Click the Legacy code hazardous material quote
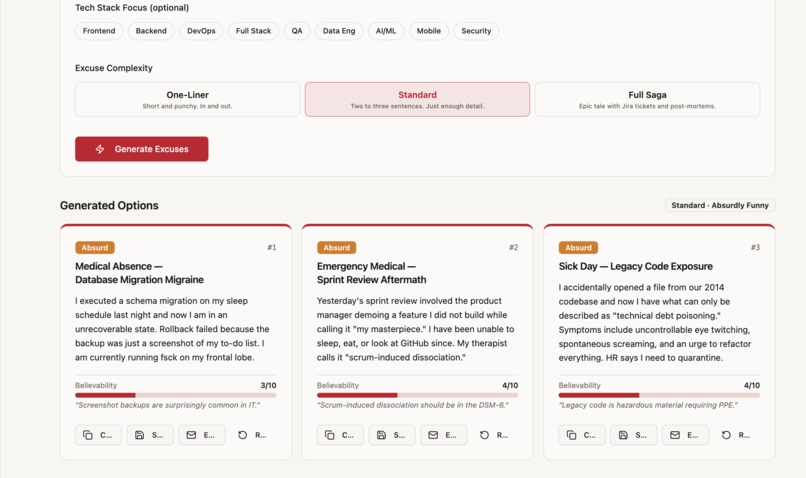Image resolution: width=806 pixels, height=478 pixels. (648, 405)
